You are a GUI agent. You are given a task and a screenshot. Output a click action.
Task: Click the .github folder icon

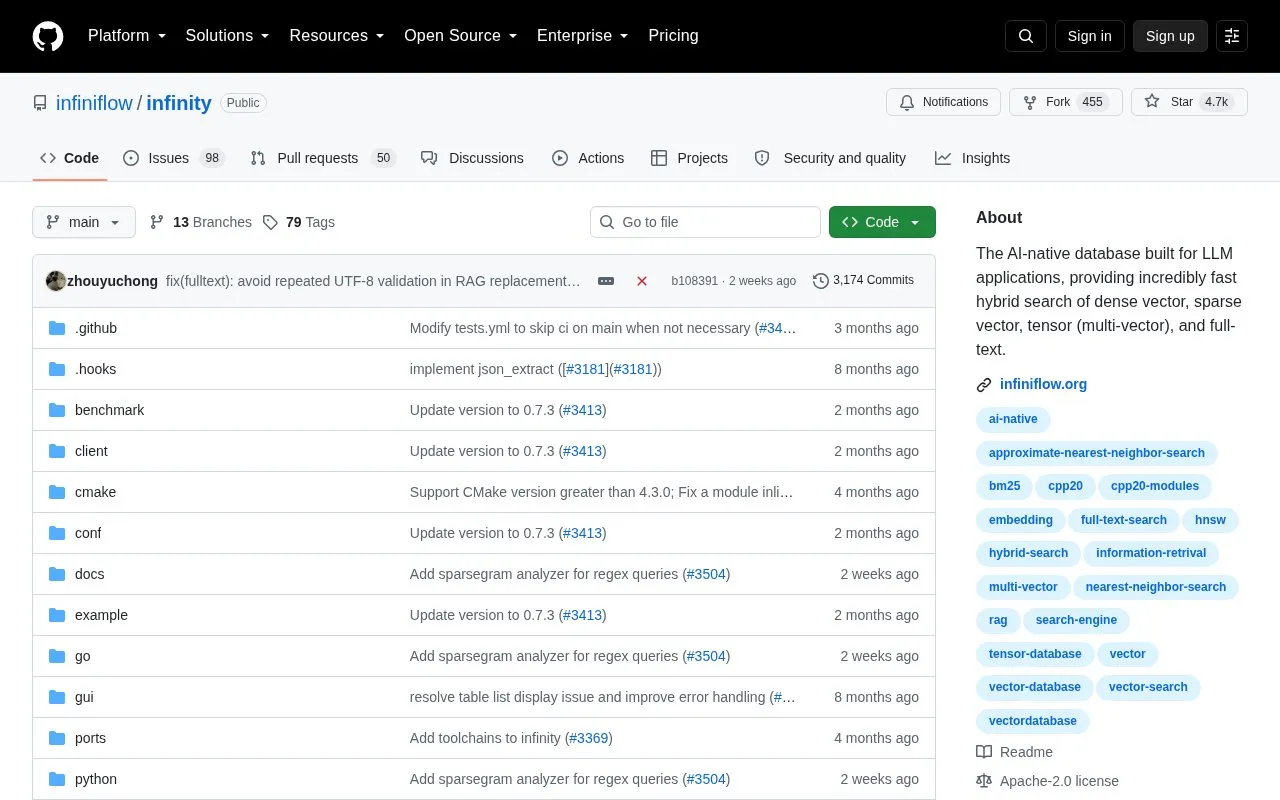(57, 328)
